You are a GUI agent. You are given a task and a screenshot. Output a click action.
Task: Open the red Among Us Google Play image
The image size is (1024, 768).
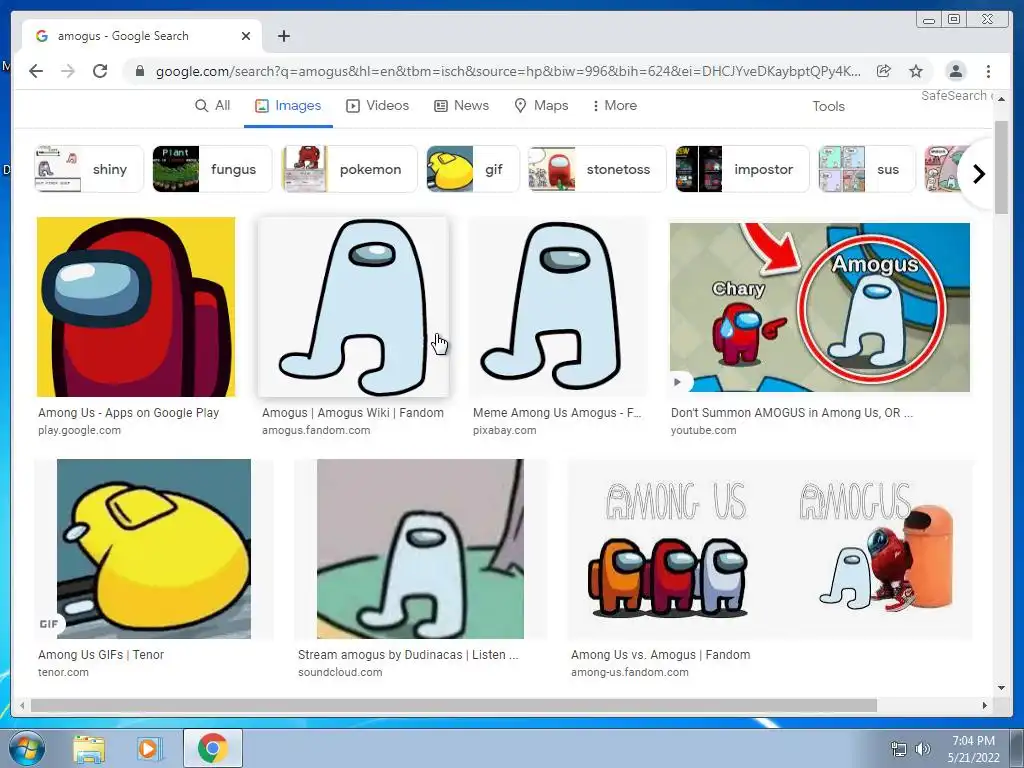[136, 307]
